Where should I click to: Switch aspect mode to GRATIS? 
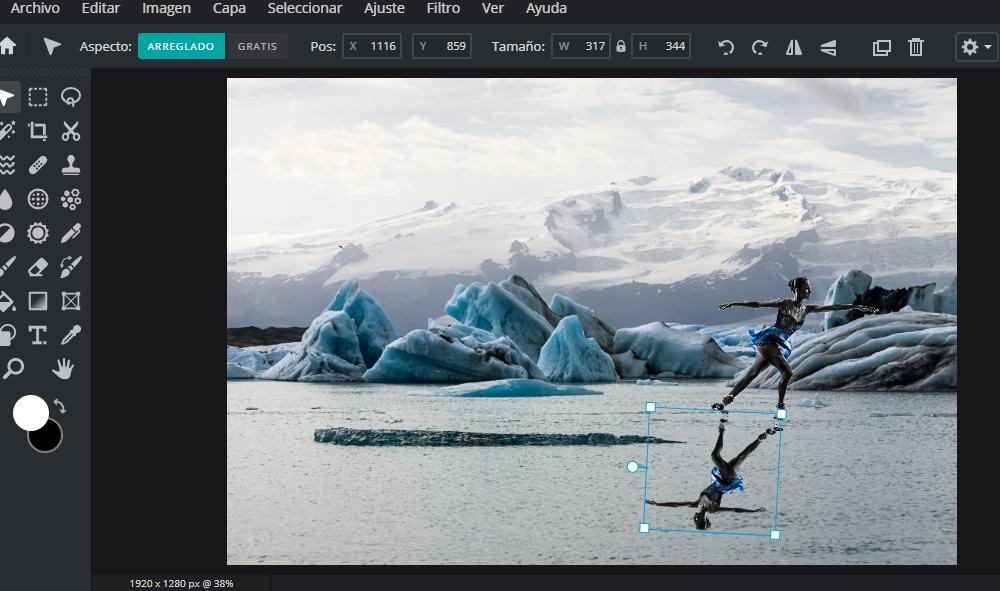[x=257, y=47]
